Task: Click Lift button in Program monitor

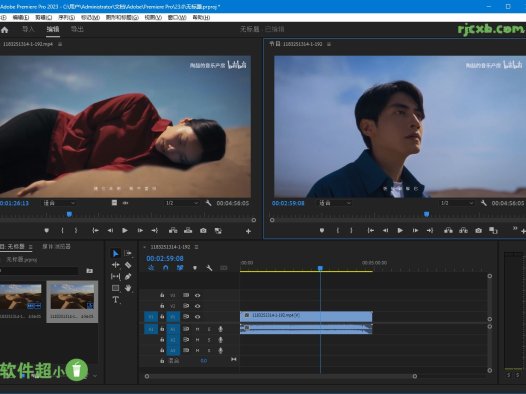Action: tap(448, 230)
